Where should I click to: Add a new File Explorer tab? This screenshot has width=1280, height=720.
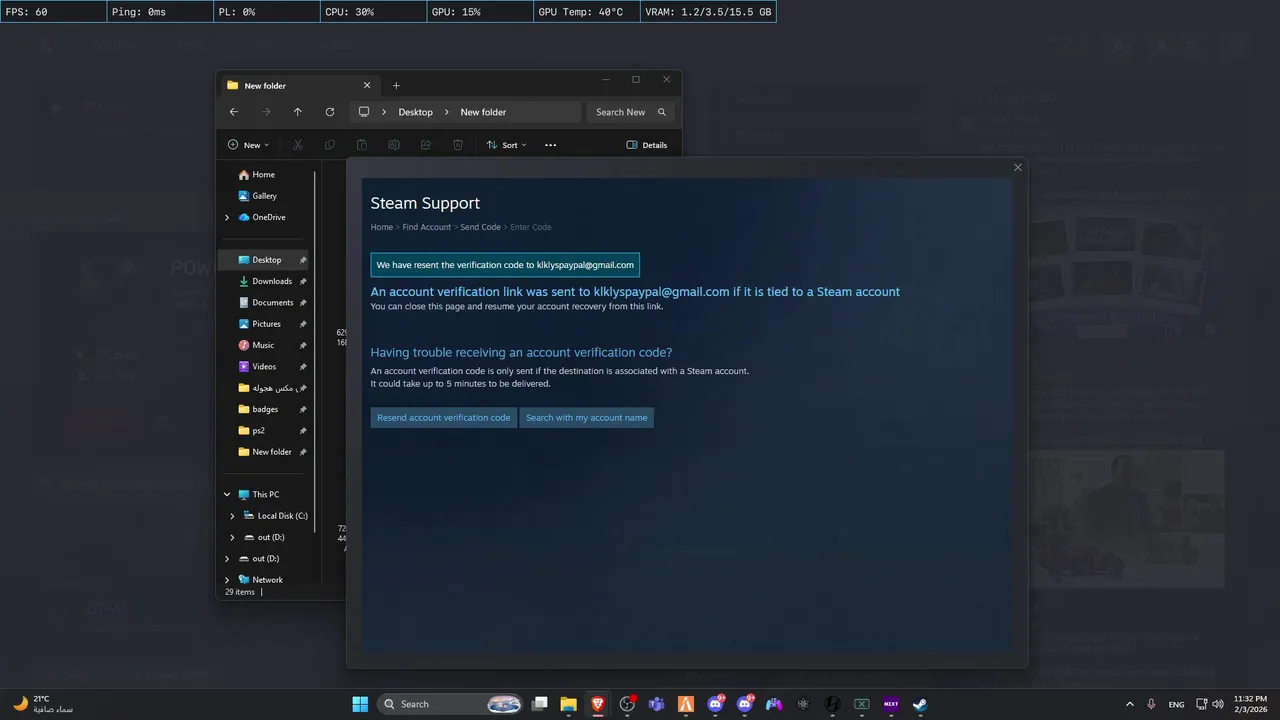click(x=396, y=86)
